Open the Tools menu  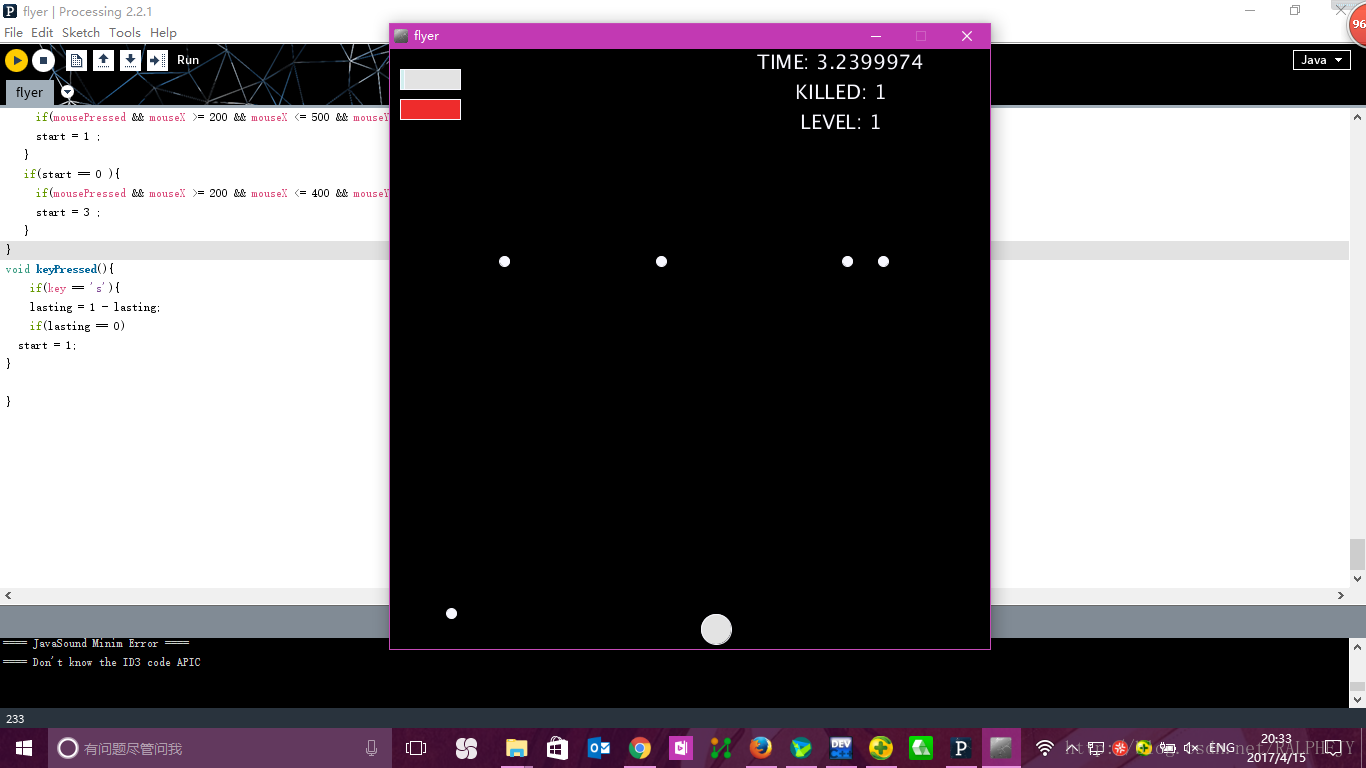pyautogui.click(x=125, y=33)
